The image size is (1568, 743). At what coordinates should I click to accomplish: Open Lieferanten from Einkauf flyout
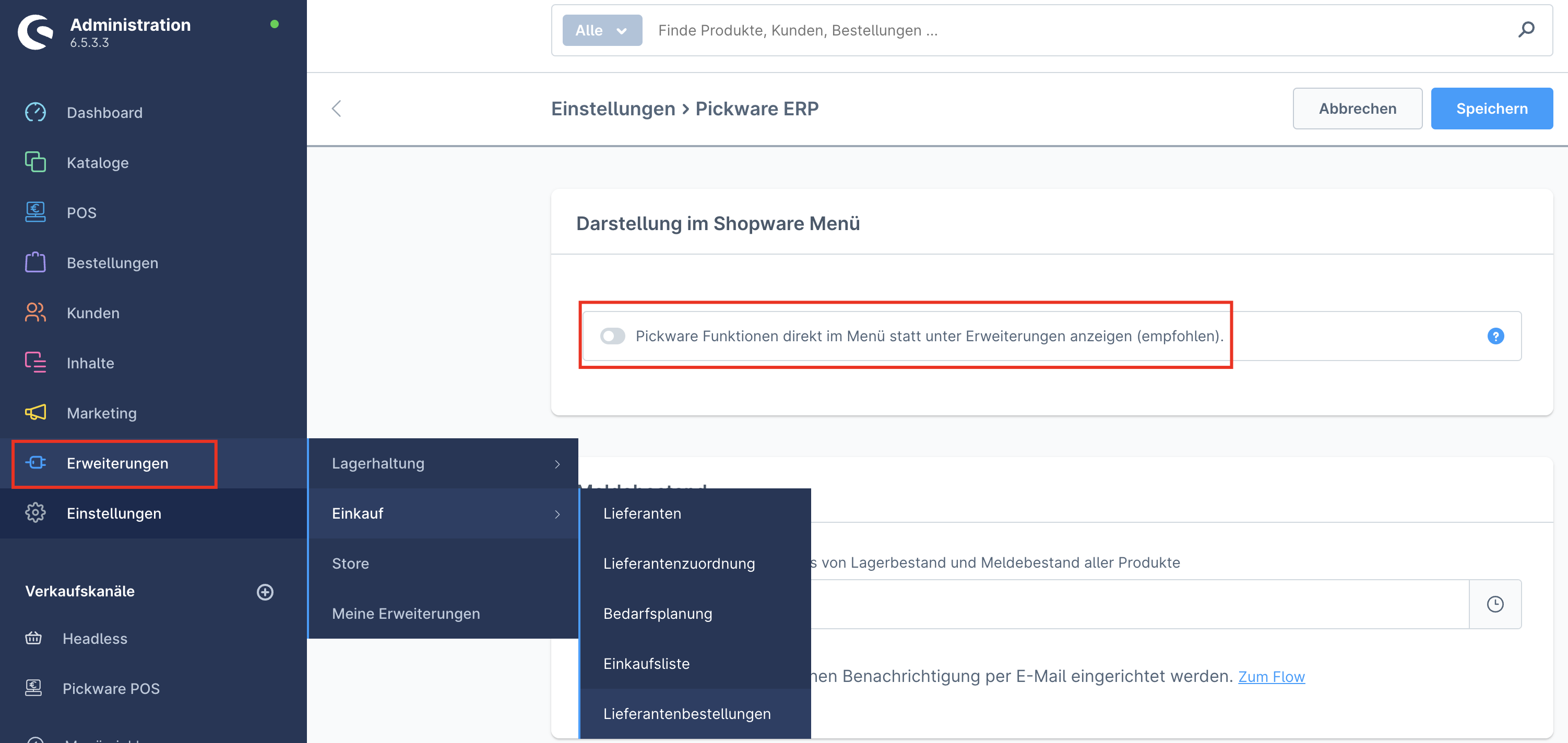click(695, 513)
